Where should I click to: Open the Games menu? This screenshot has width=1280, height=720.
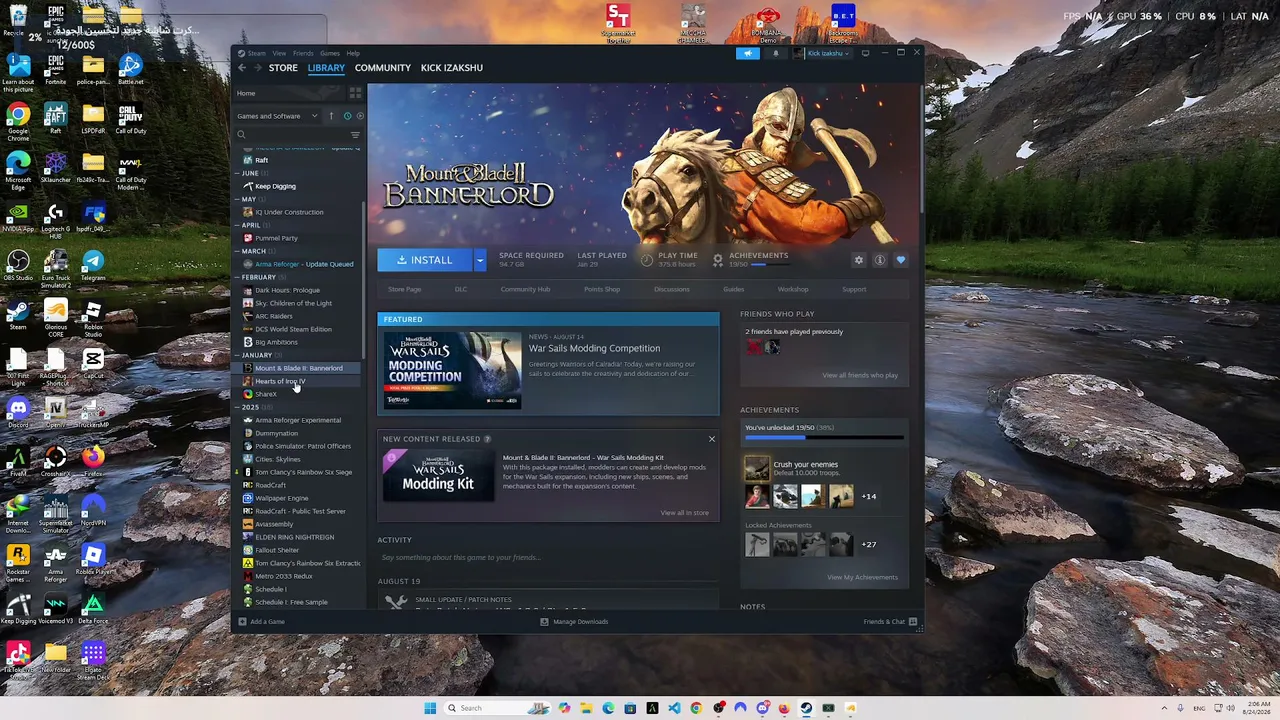click(x=330, y=53)
